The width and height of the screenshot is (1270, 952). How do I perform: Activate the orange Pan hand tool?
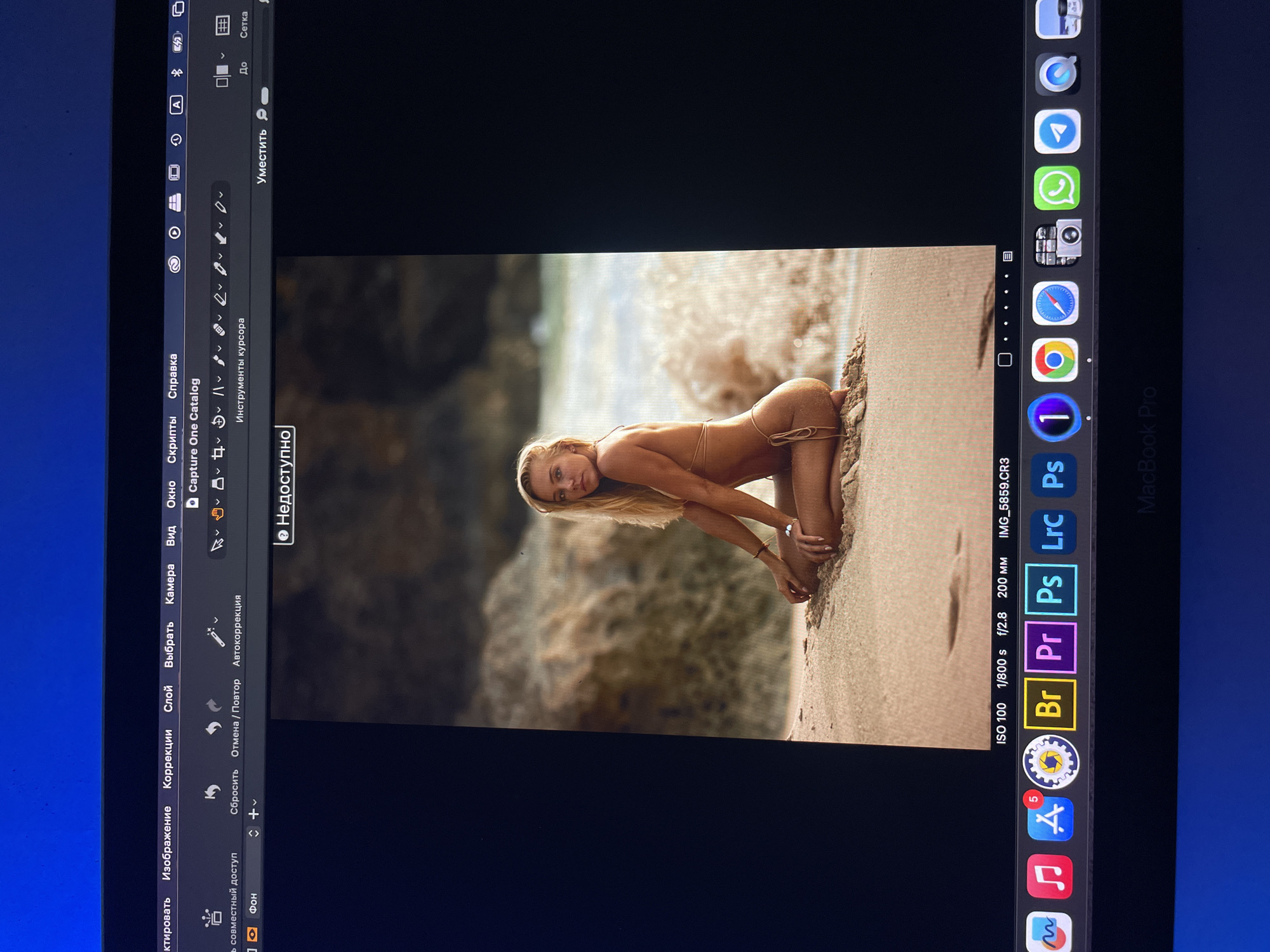[218, 513]
